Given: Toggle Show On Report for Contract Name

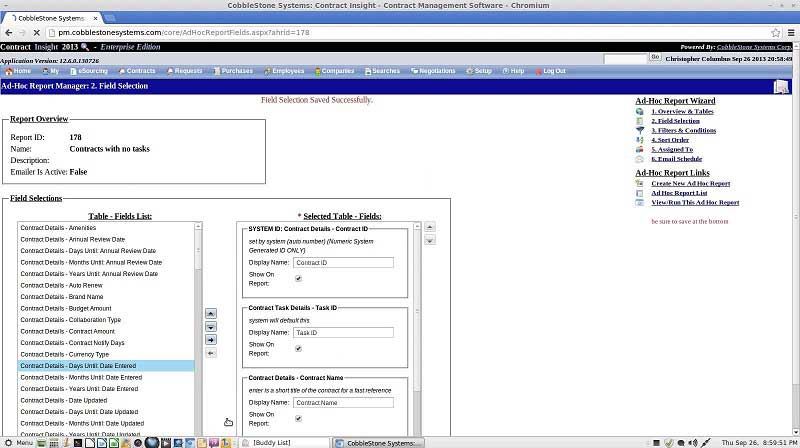Looking at the screenshot, I should click(x=298, y=418).
